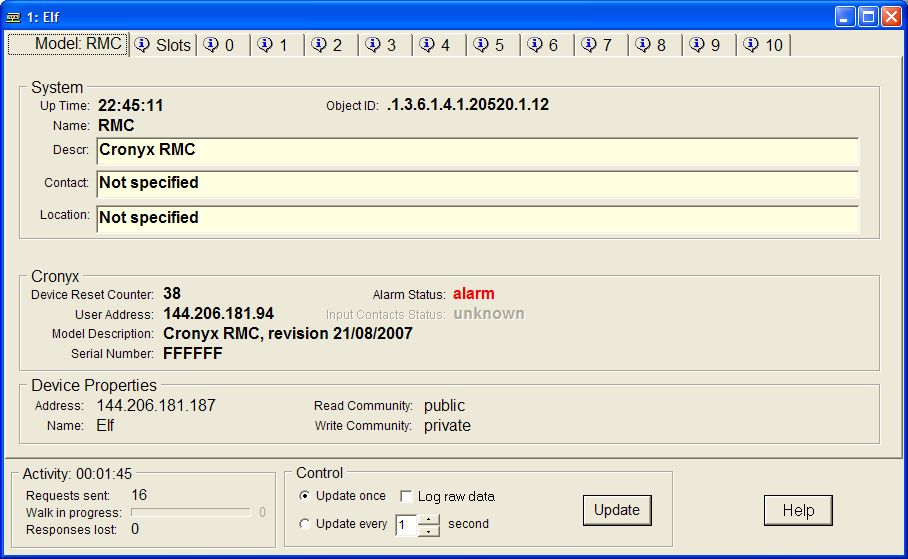Click the Device Properties Name value Elf
908x559 pixels.
tap(105, 426)
